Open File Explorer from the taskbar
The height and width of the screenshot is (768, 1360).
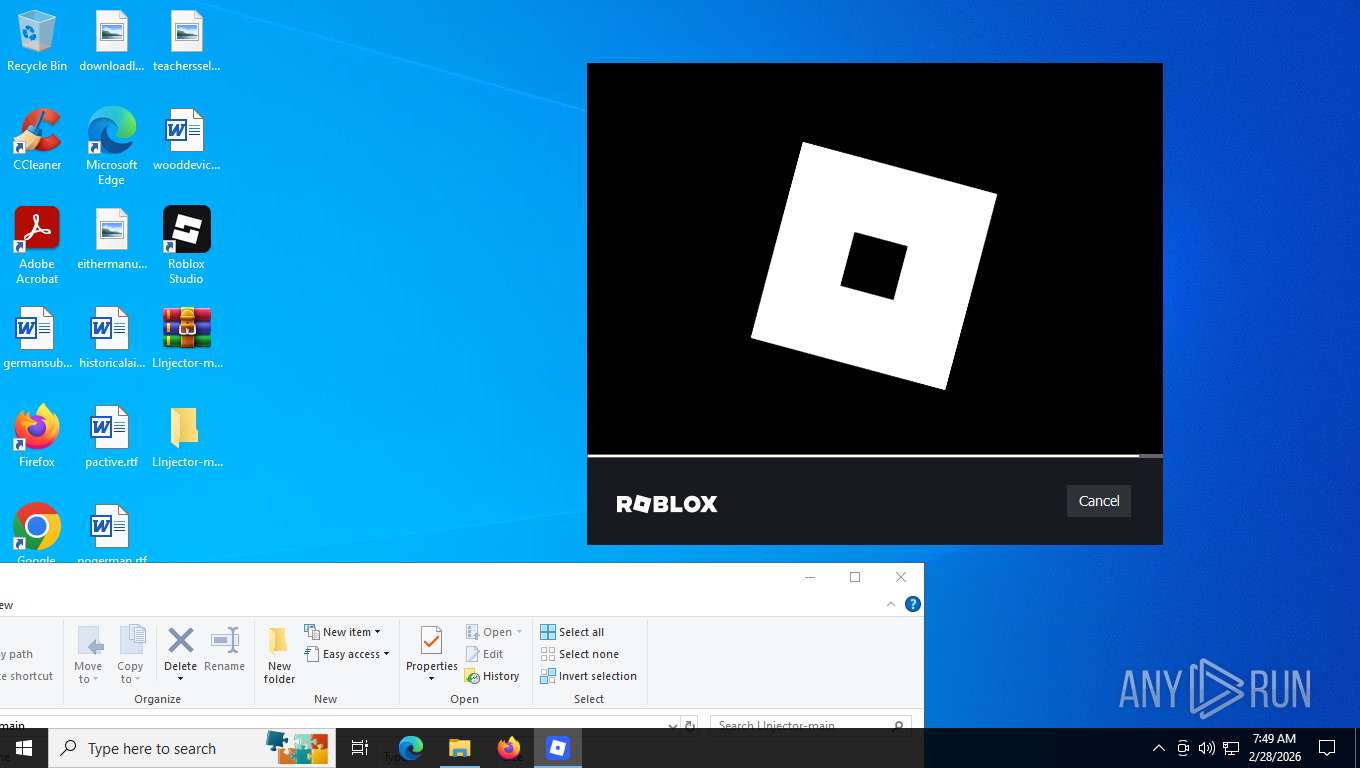[x=459, y=748]
